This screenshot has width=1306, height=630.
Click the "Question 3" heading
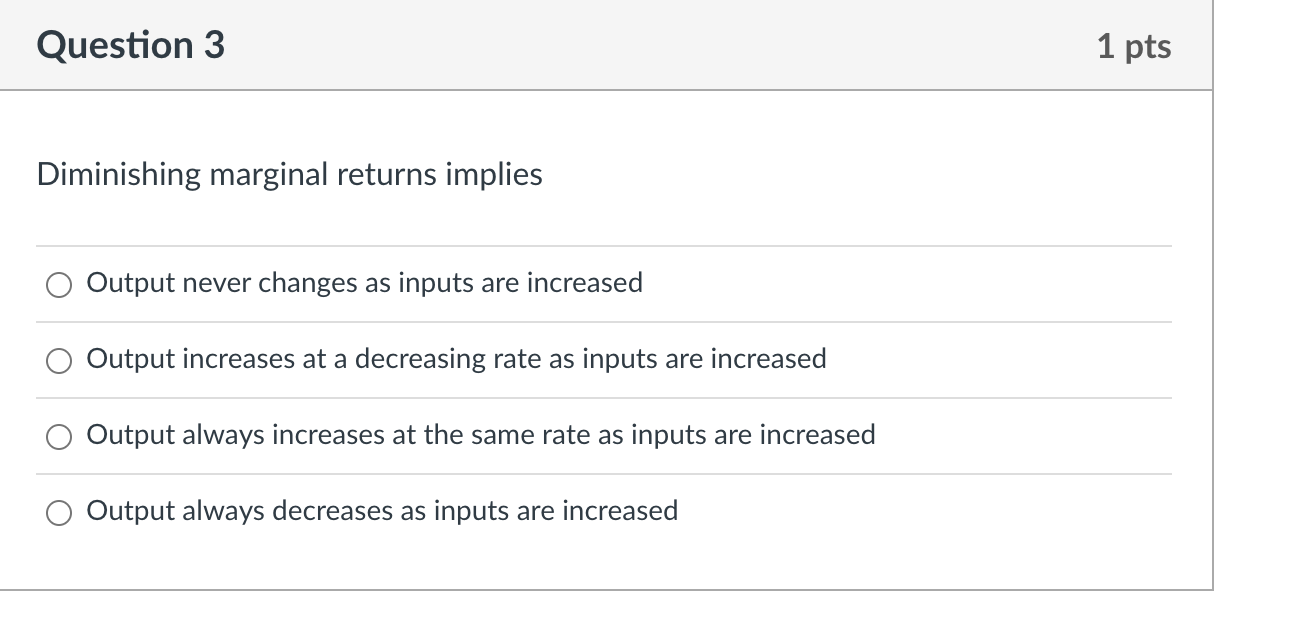click(130, 46)
